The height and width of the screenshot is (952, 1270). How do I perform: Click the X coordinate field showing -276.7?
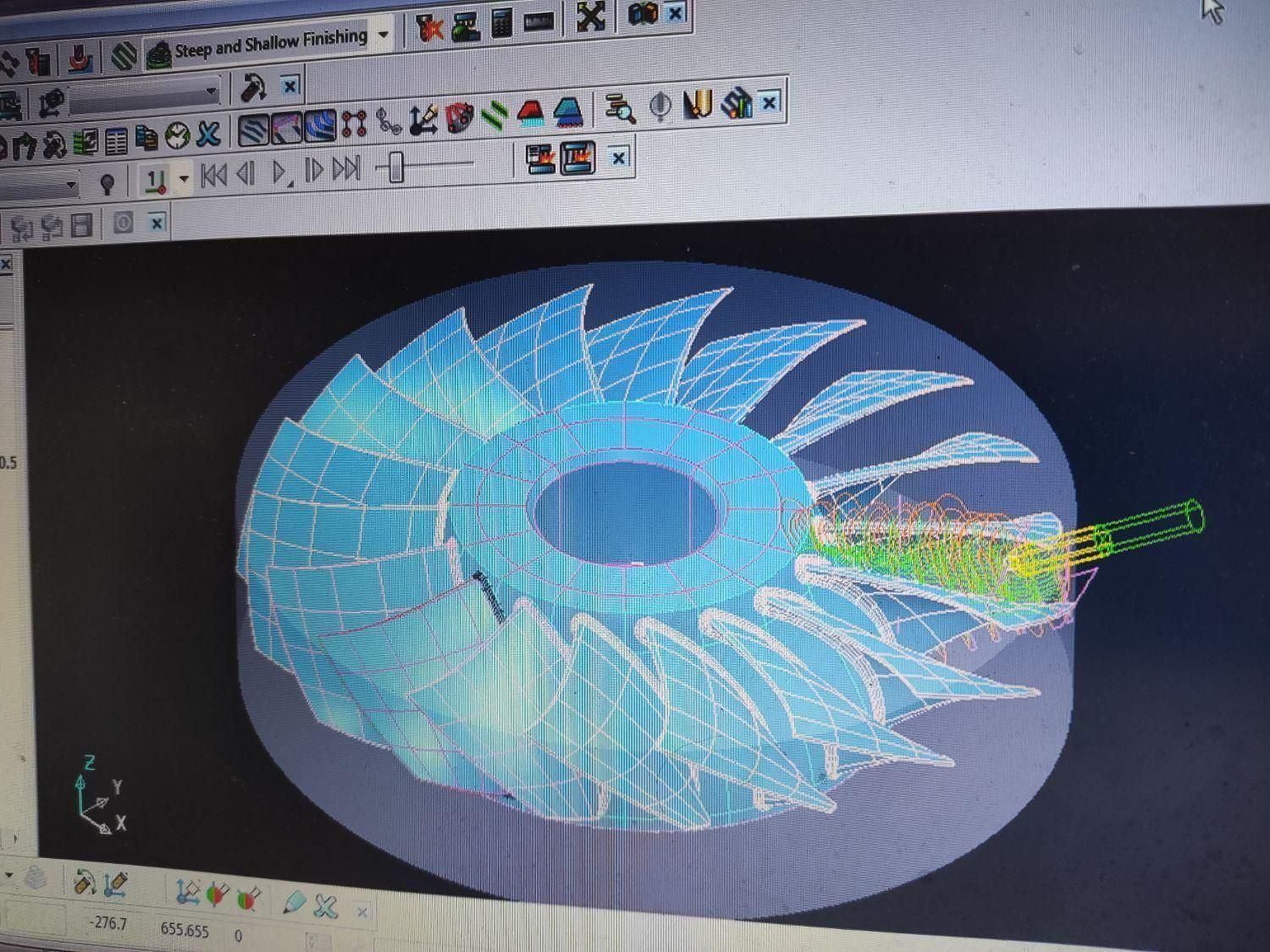pyautogui.click(x=108, y=923)
